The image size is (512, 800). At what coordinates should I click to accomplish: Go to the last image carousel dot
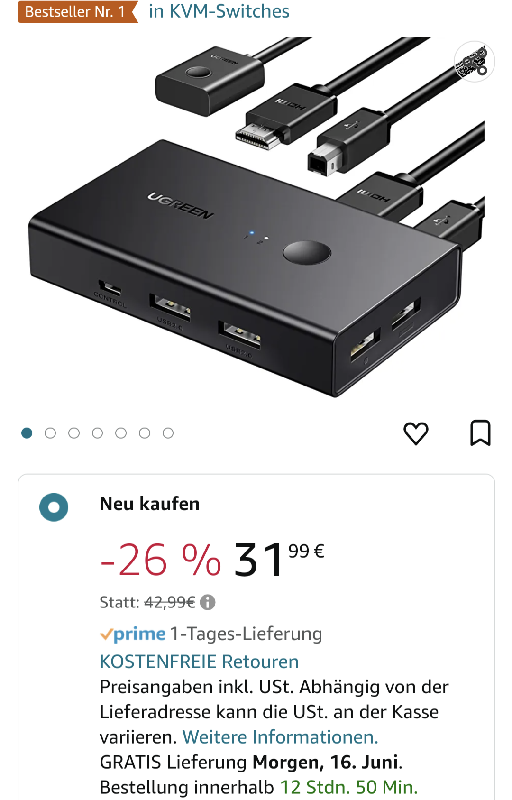(x=168, y=433)
